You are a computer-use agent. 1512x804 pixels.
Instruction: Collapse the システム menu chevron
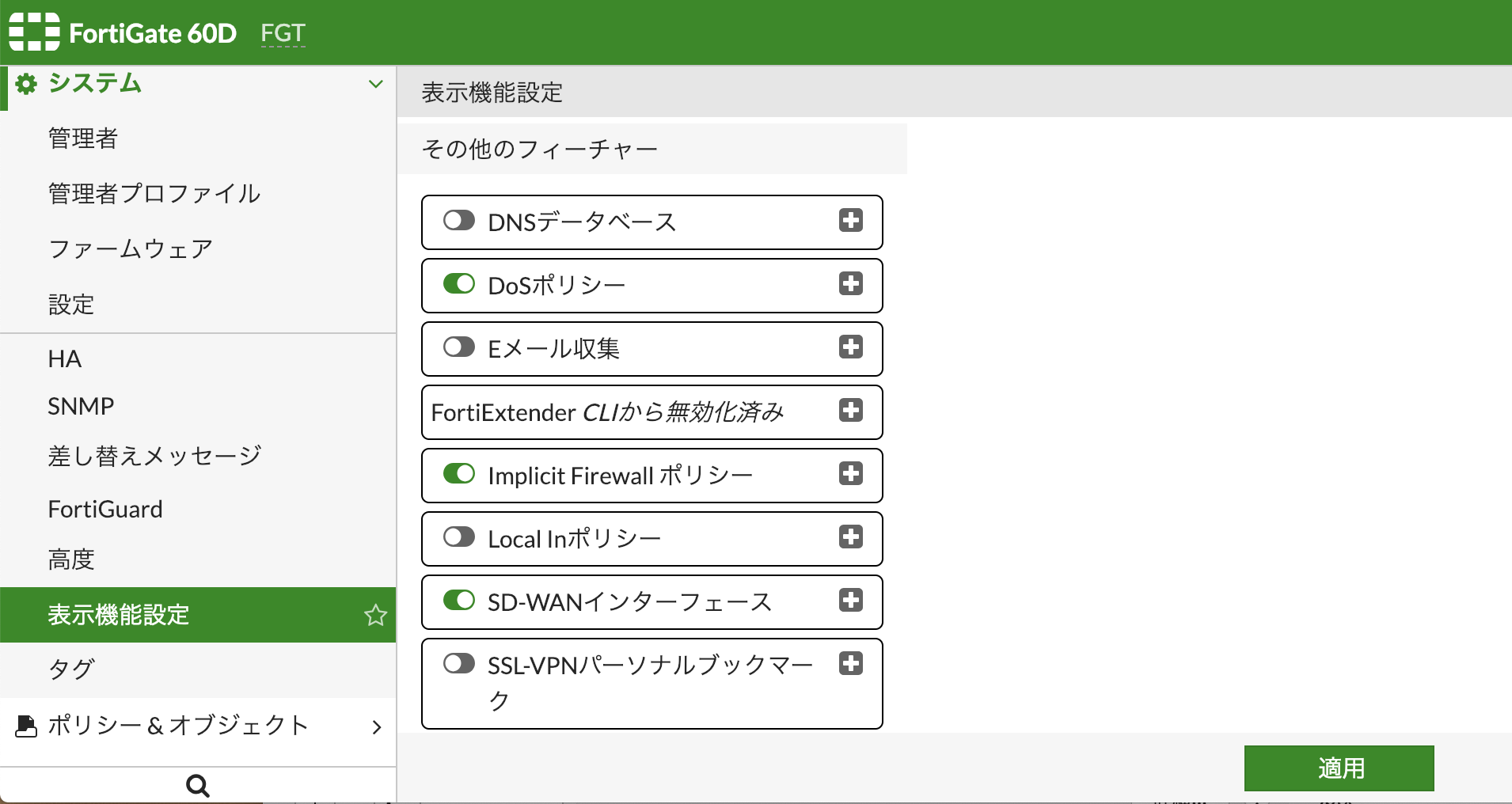pyautogui.click(x=376, y=84)
